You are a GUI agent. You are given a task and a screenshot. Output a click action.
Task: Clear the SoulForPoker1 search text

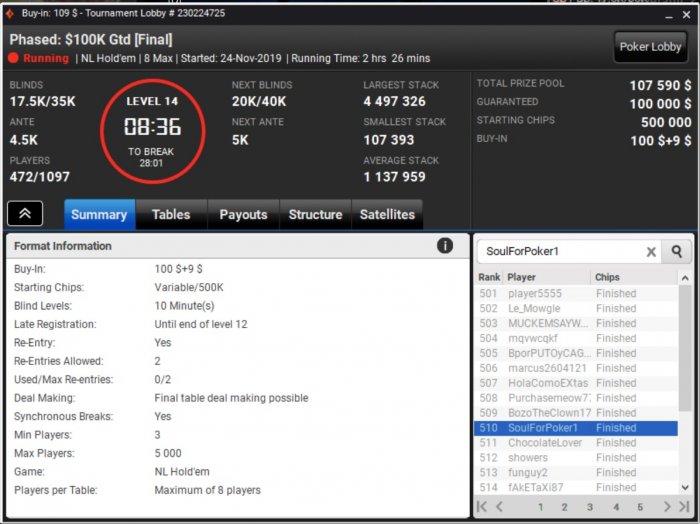click(651, 252)
